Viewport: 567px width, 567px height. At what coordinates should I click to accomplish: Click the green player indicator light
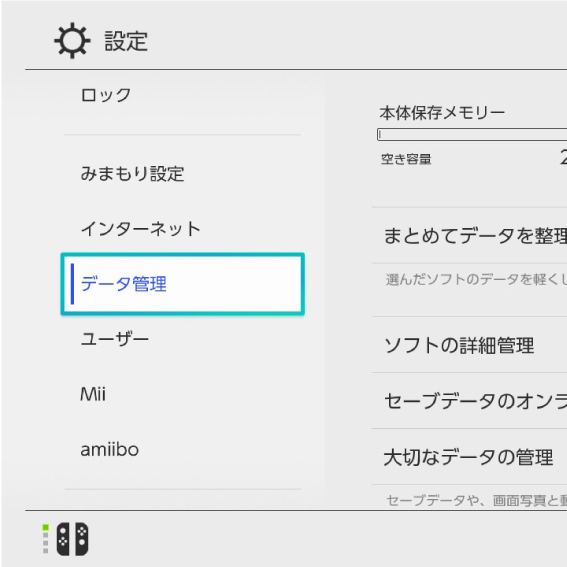(x=46, y=527)
